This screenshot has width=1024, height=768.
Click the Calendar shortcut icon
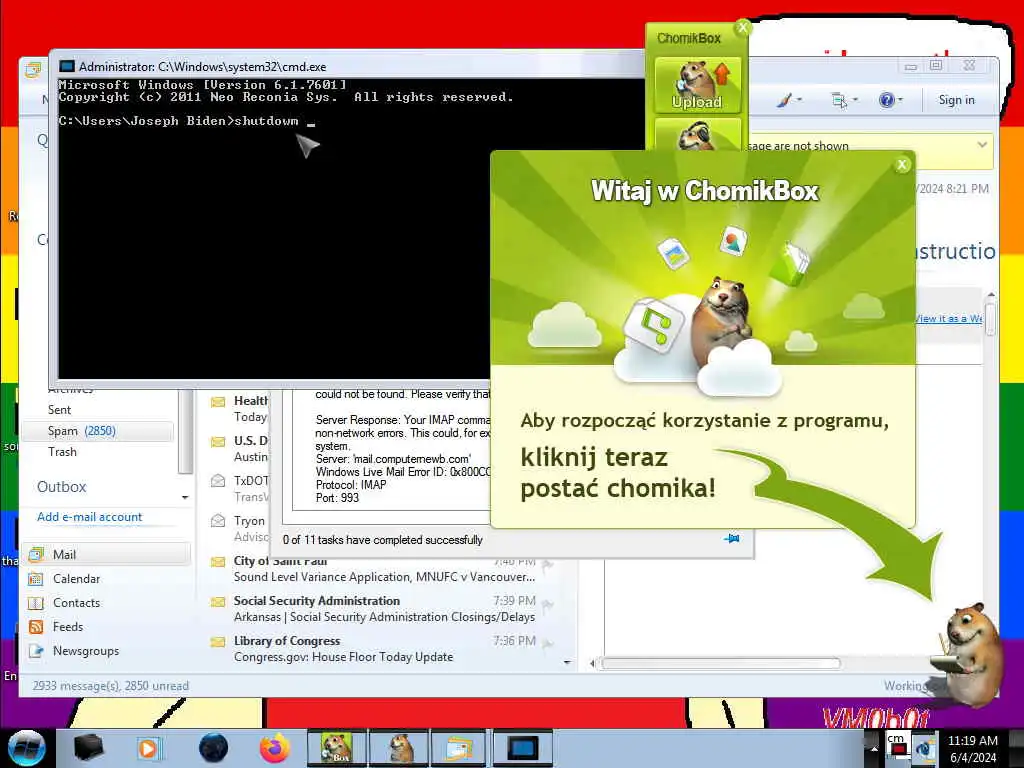pos(36,579)
